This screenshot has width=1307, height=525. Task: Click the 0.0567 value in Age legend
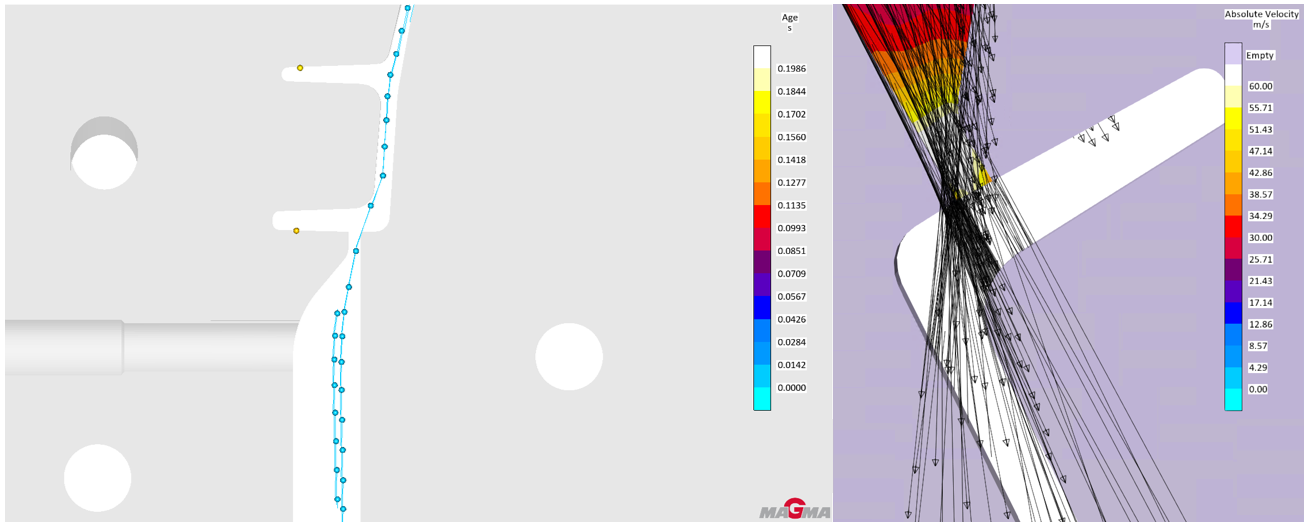tap(792, 297)
